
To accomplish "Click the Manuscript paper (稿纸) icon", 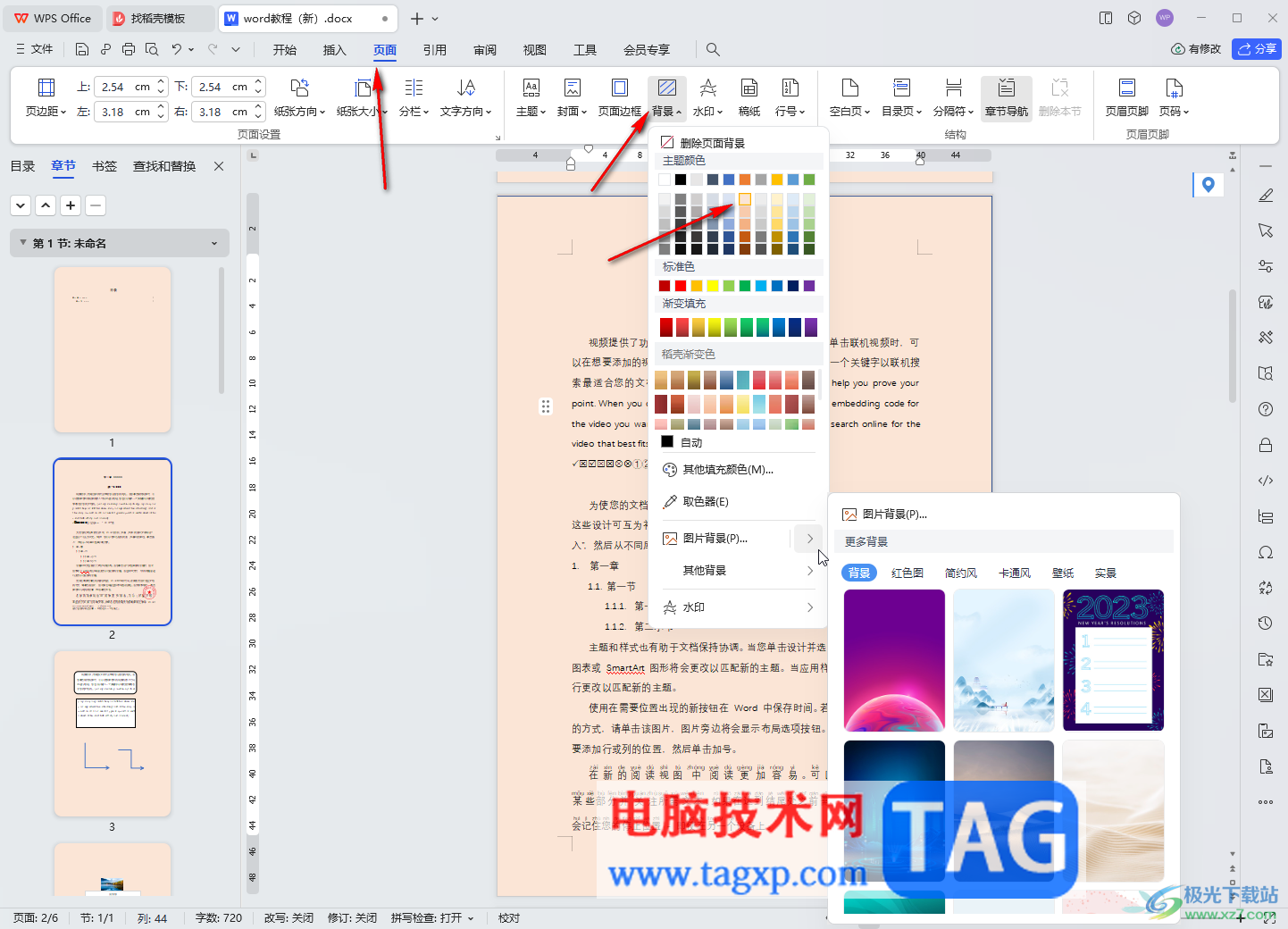I will click(749, 98).
